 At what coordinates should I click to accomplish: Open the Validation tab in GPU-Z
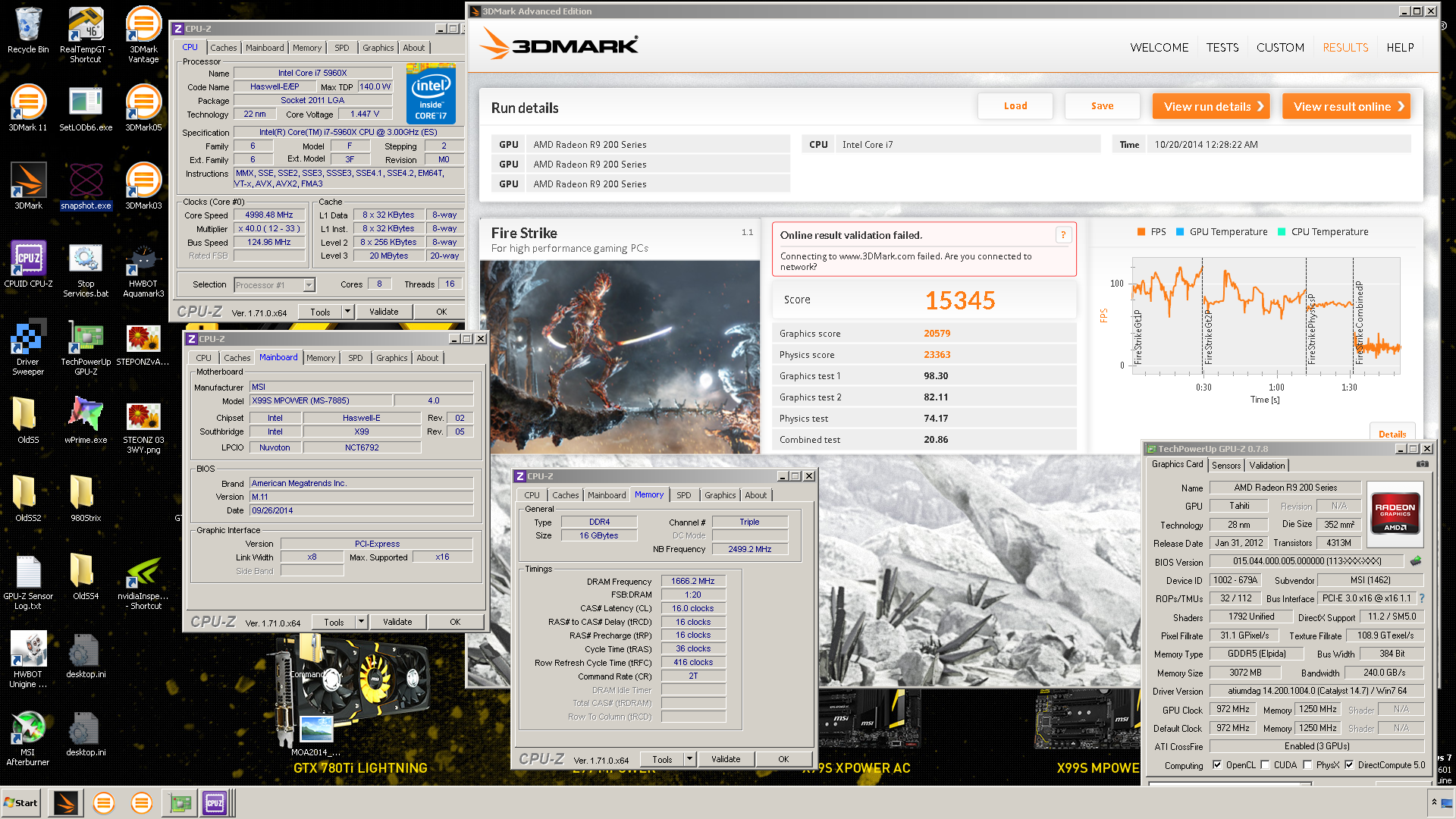1267,466
